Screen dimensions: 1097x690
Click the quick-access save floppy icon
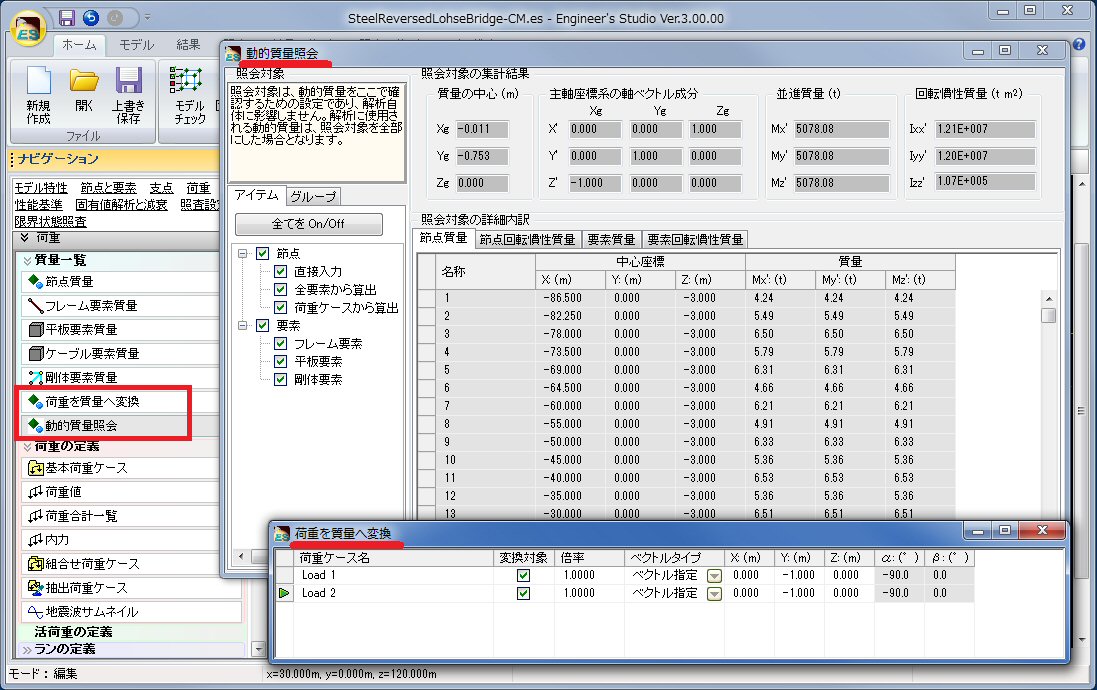pyautogui.click(x=66, y=18)
